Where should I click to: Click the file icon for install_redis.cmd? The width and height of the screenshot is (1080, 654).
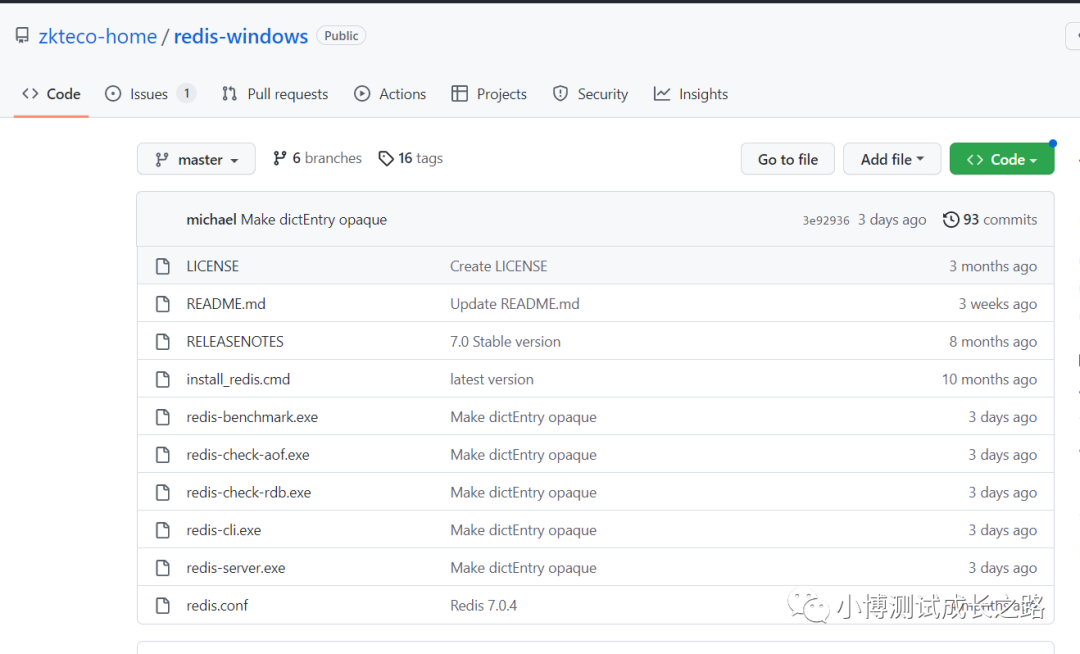pyautogui.click(x=163, y=379)
